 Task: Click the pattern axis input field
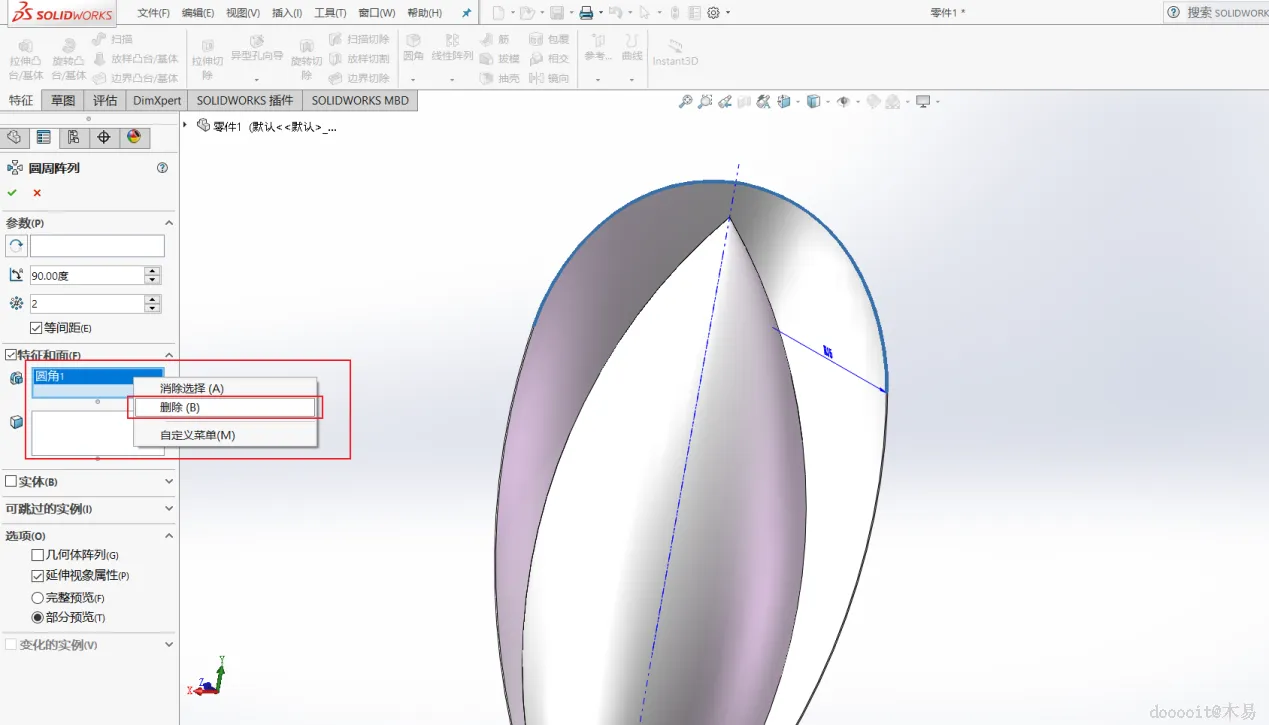pyautogui.click(x=97, y=246)
